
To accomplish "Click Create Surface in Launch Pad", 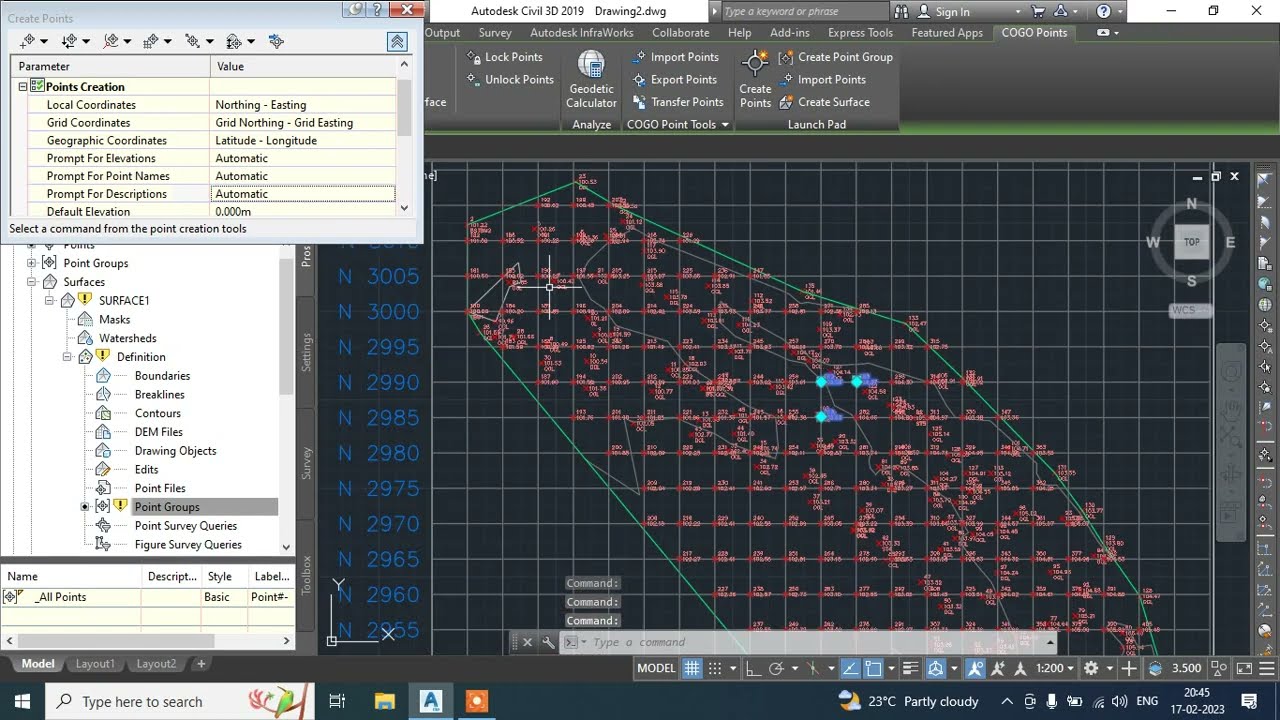I will (825, 102).
